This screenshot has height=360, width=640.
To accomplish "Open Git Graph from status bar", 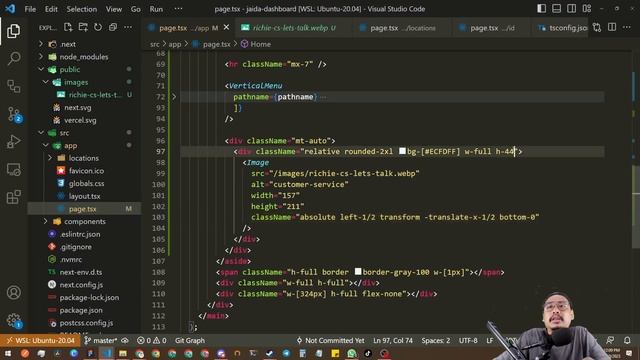I will click(x=189, y=340).
